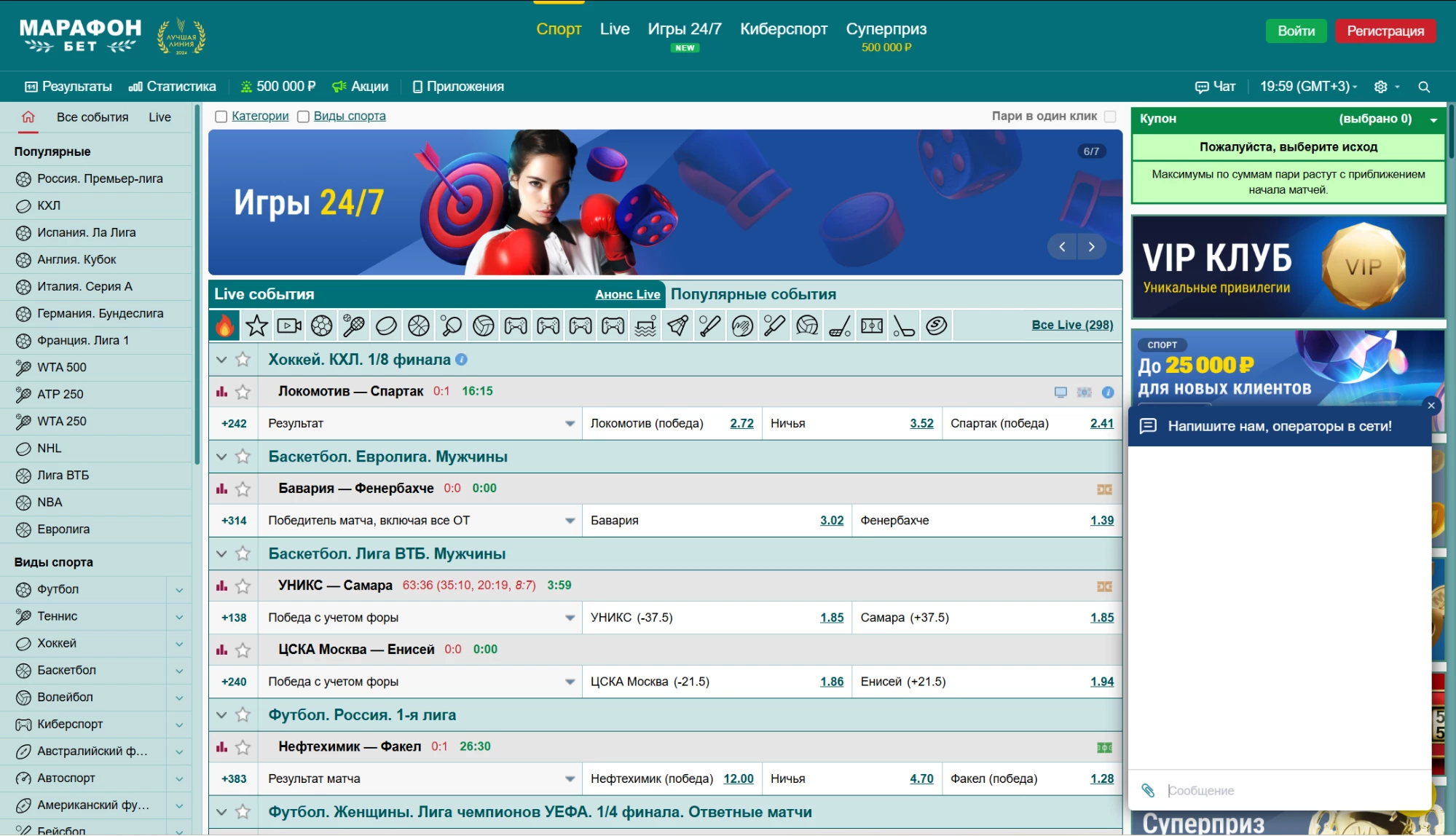This screenshot has height=836, width=1456.
Task: Click the search magnifier in top bar
Action: (1424, 87)
